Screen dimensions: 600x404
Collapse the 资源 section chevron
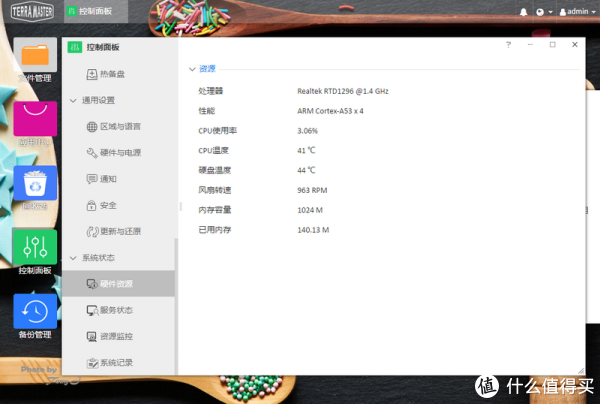click(x=192, y=69)
